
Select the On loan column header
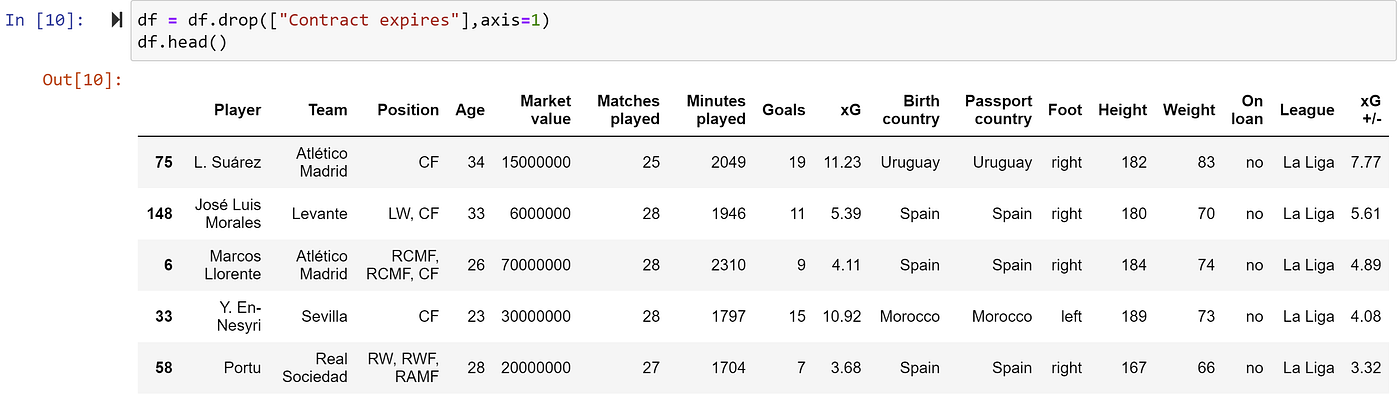[1252, 110]
